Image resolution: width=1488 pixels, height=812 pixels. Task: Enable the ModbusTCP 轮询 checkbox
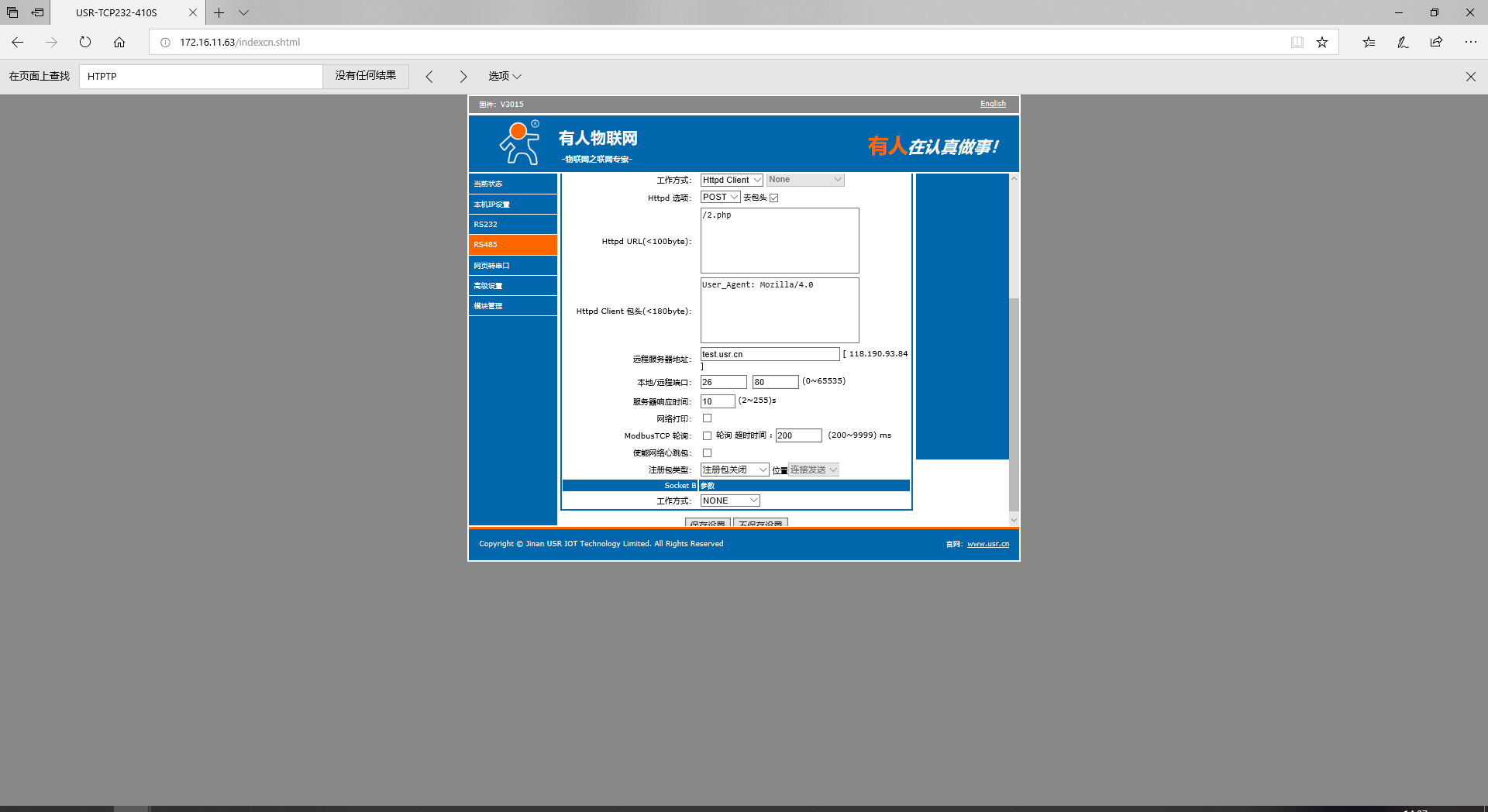707,435
